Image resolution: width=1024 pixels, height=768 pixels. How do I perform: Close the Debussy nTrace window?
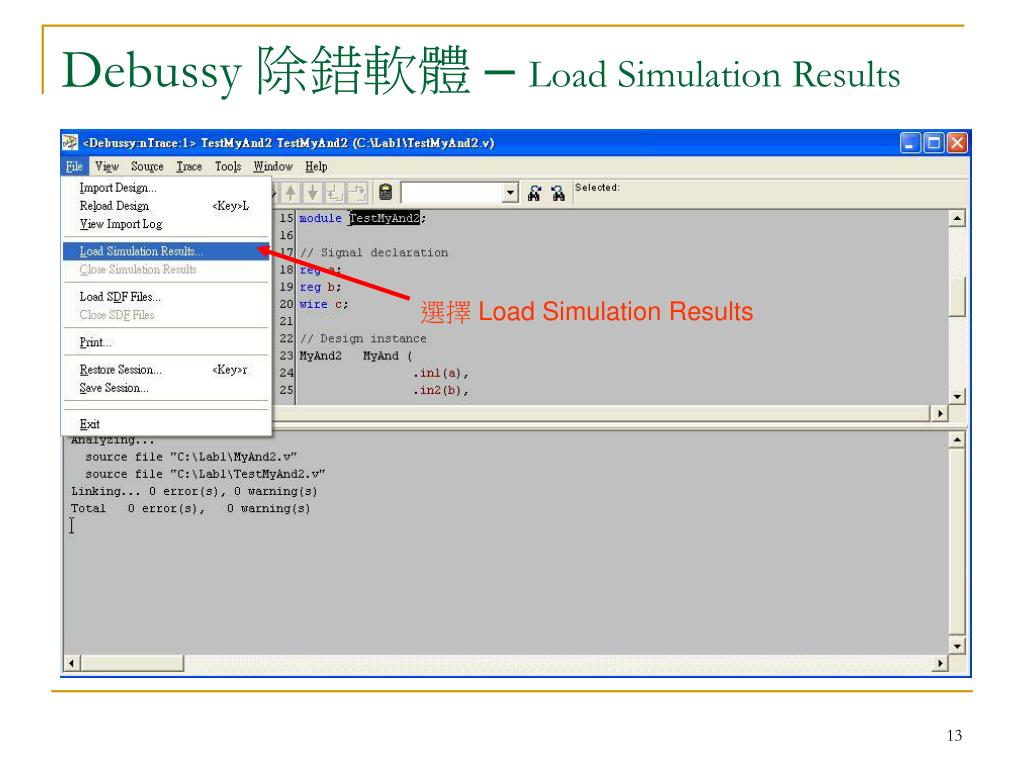957,142
